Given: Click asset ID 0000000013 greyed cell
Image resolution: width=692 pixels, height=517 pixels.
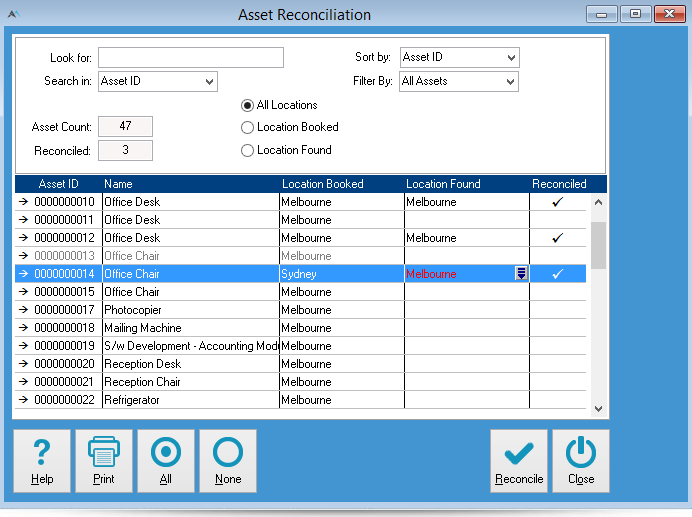Looking at the screenshot, I should [x=64, y=256].
